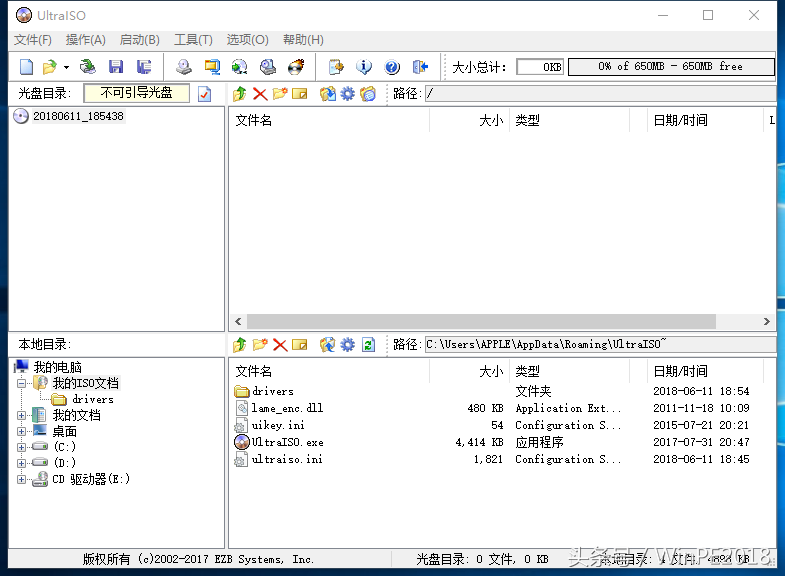Create a new folder in the disc directory toolbar

(x=280, y=93)
